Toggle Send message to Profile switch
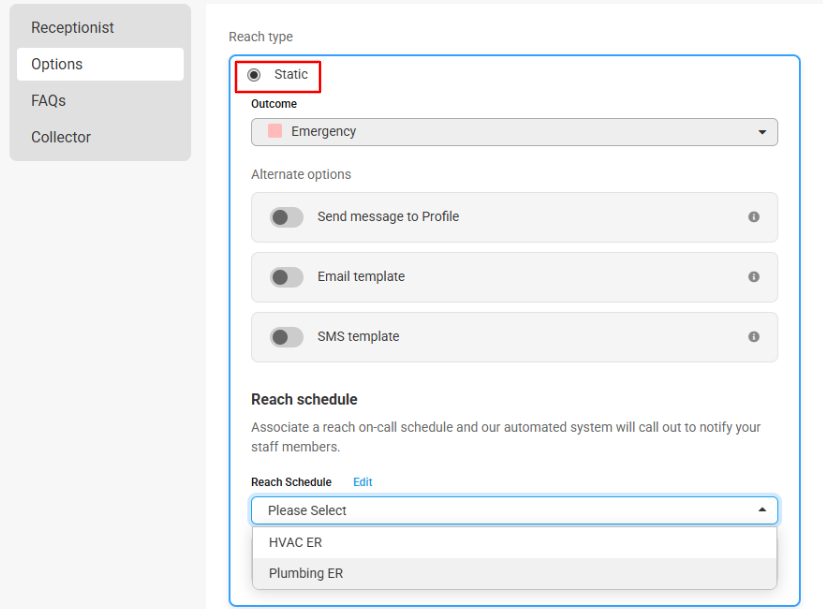The image size is (823, 609). (286, 217)
